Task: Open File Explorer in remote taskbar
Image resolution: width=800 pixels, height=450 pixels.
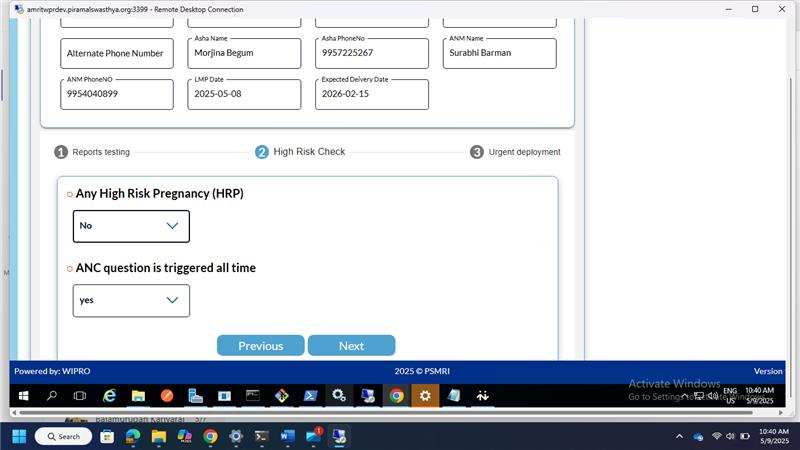Action: [138, 396]
